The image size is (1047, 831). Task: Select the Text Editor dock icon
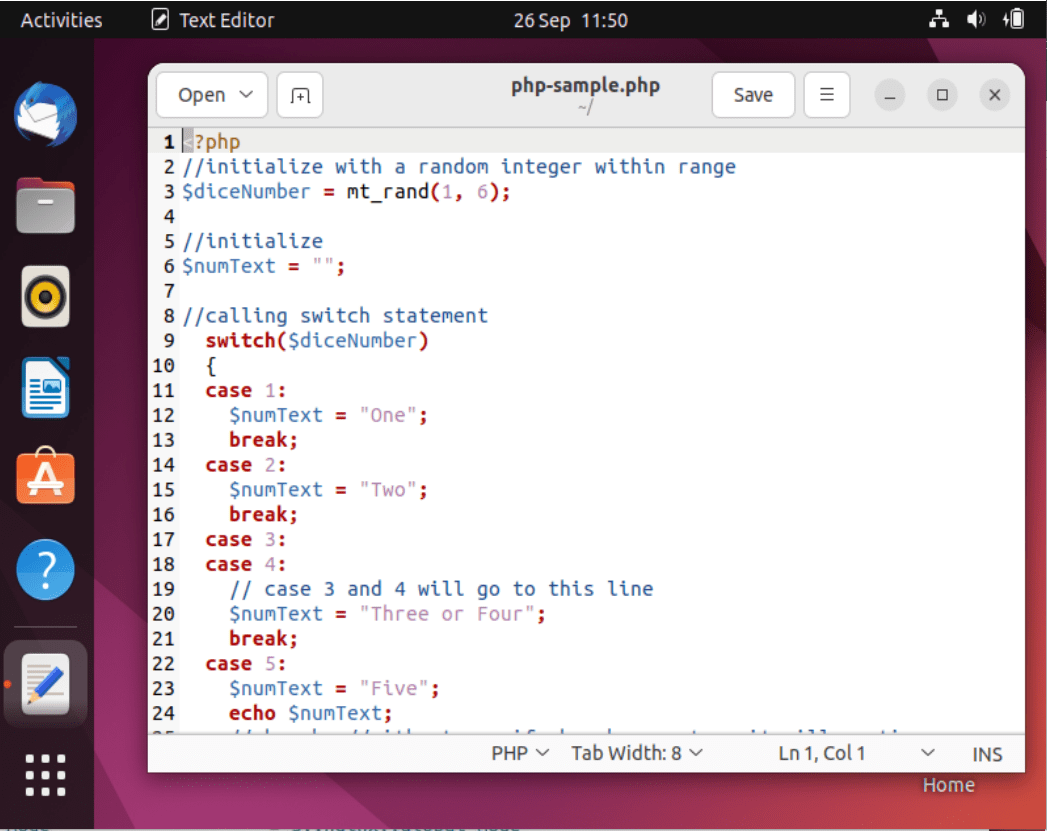coord(45,684)
